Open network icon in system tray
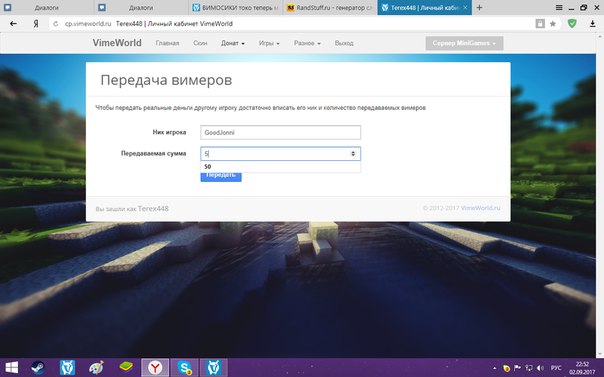604x377 pixels. point(530,368)
